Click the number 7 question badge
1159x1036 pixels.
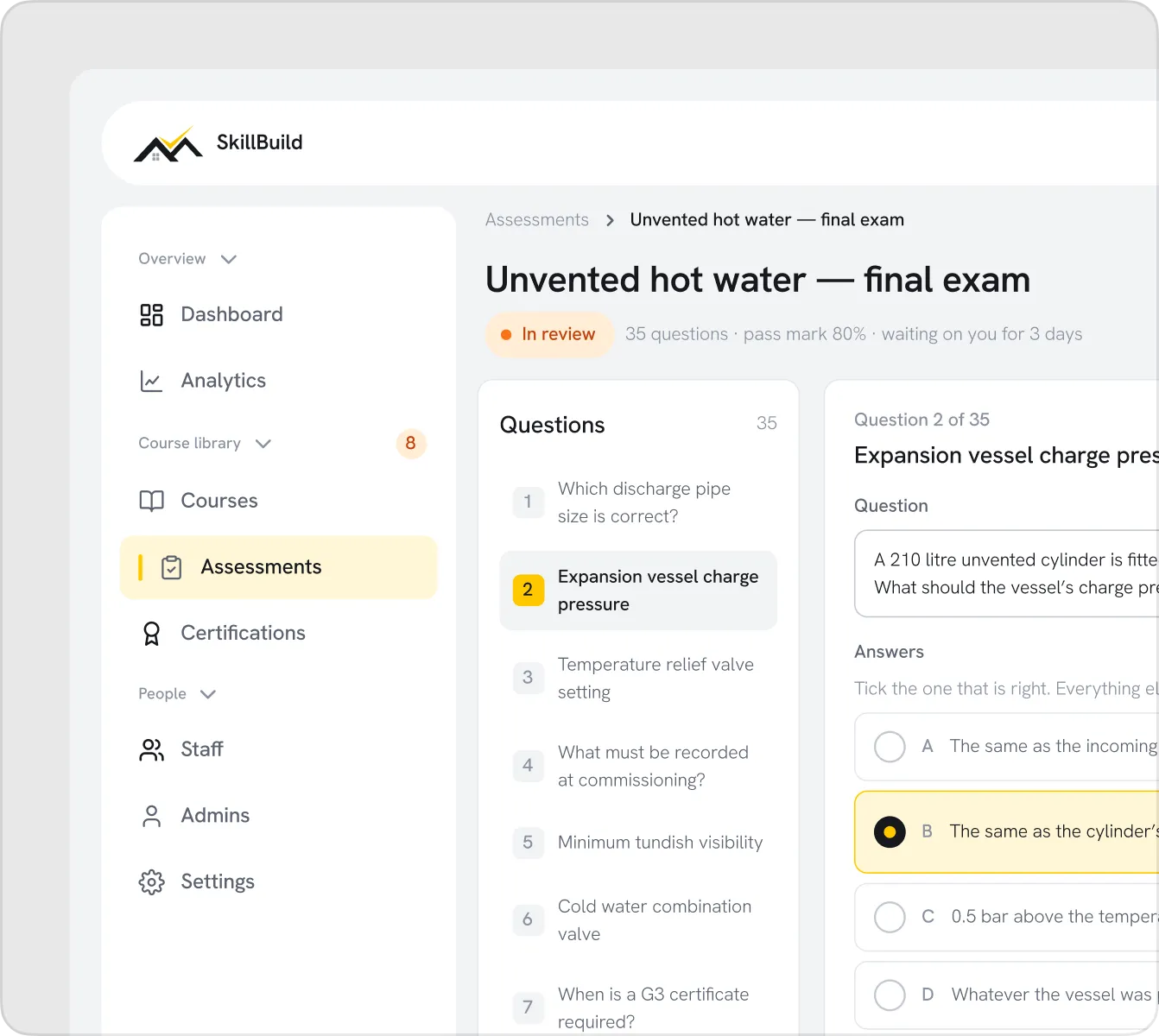(528, 1008)
